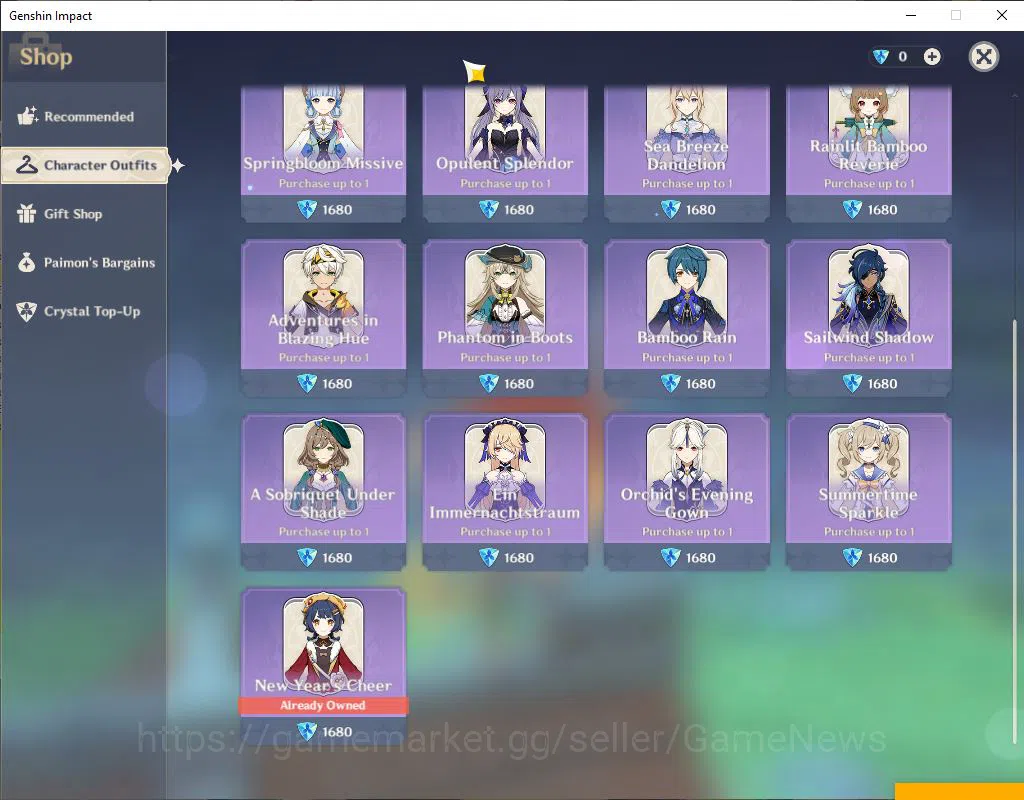The image size is (1024, 800).
Task: Open the Phantom in Boots outfit card
Action: click(505, 318)
